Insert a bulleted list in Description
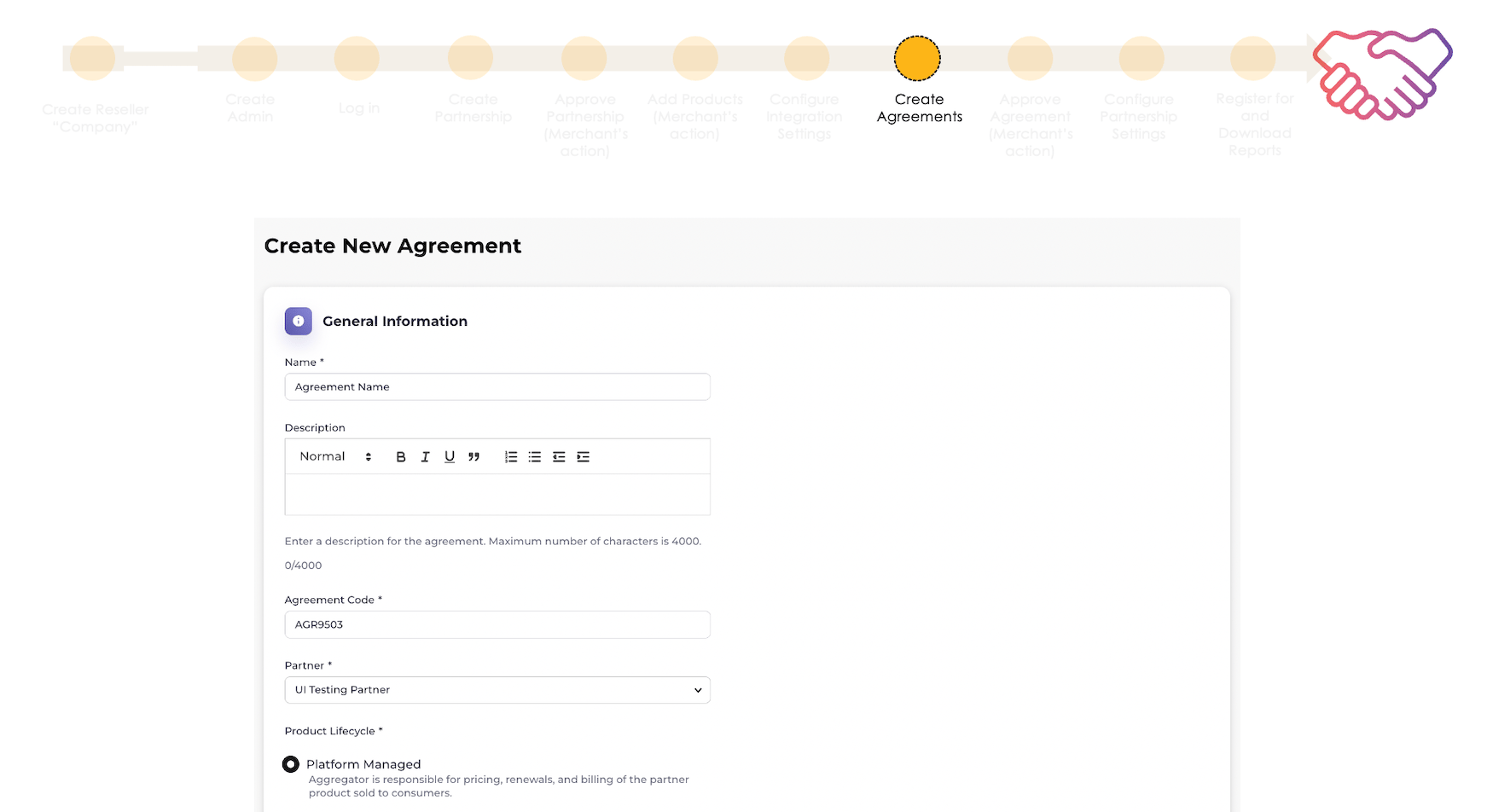Screen dimensions: 1493x812 click(x=535, y=457)
